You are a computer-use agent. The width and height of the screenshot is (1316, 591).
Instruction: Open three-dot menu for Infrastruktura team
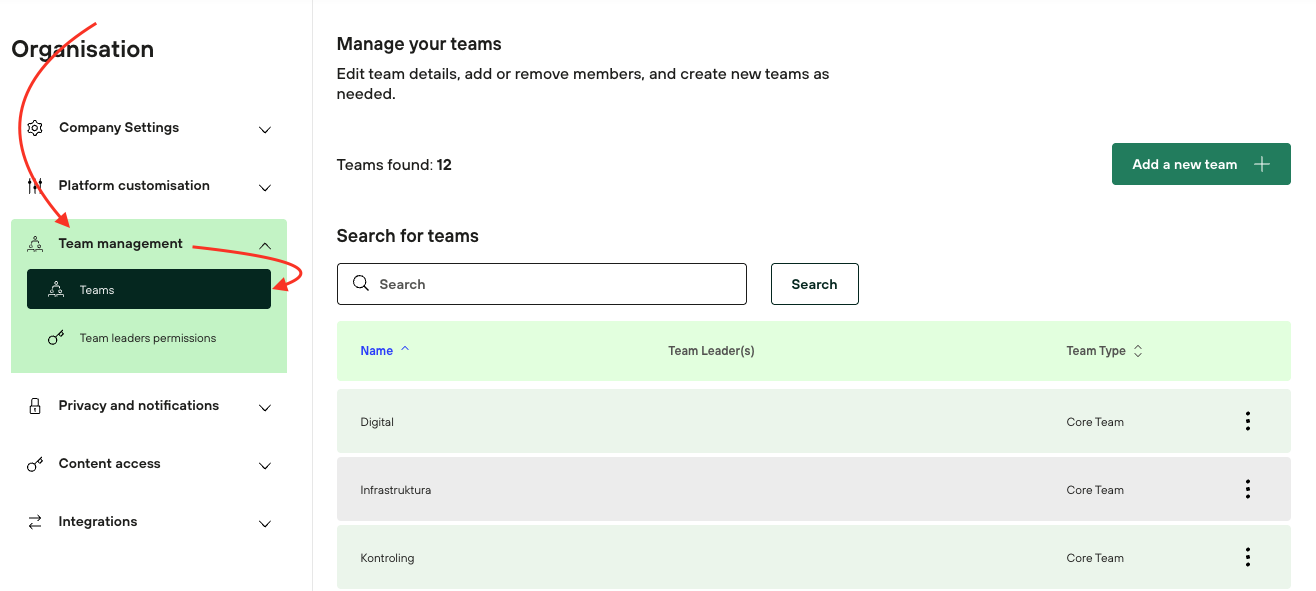coord(1247,490)
